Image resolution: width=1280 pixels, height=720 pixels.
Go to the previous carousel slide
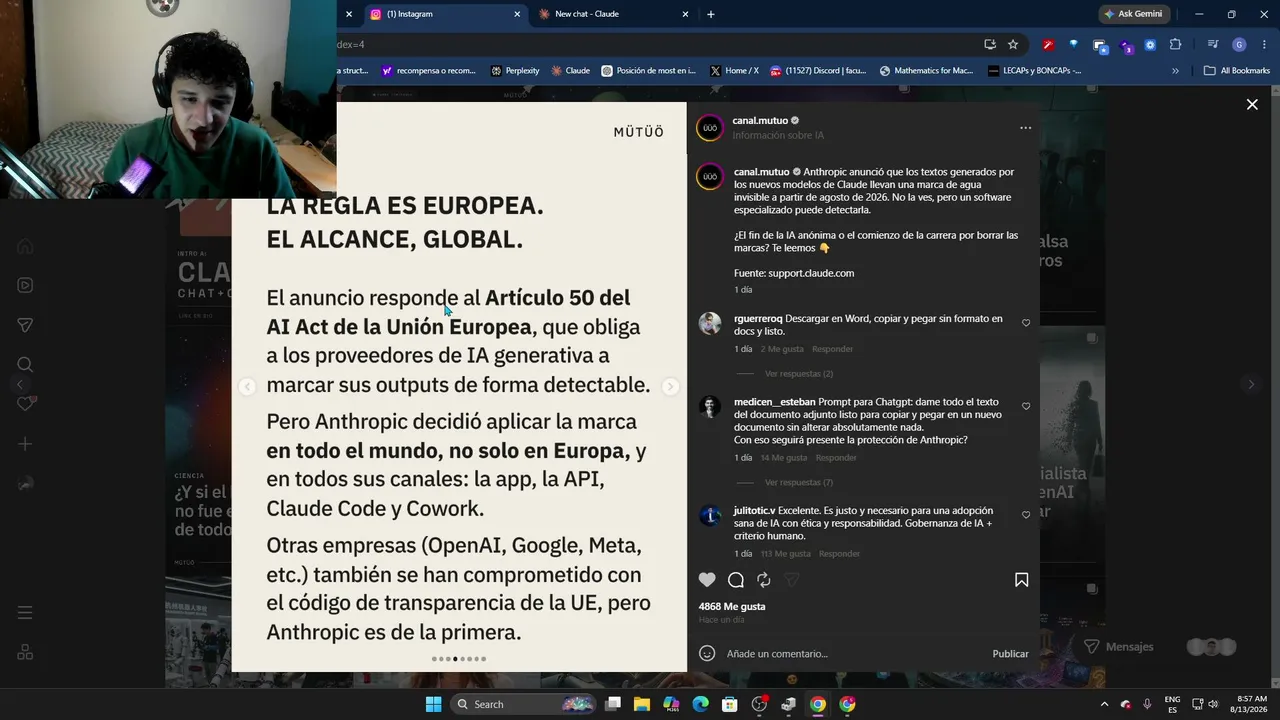(248, 387)
